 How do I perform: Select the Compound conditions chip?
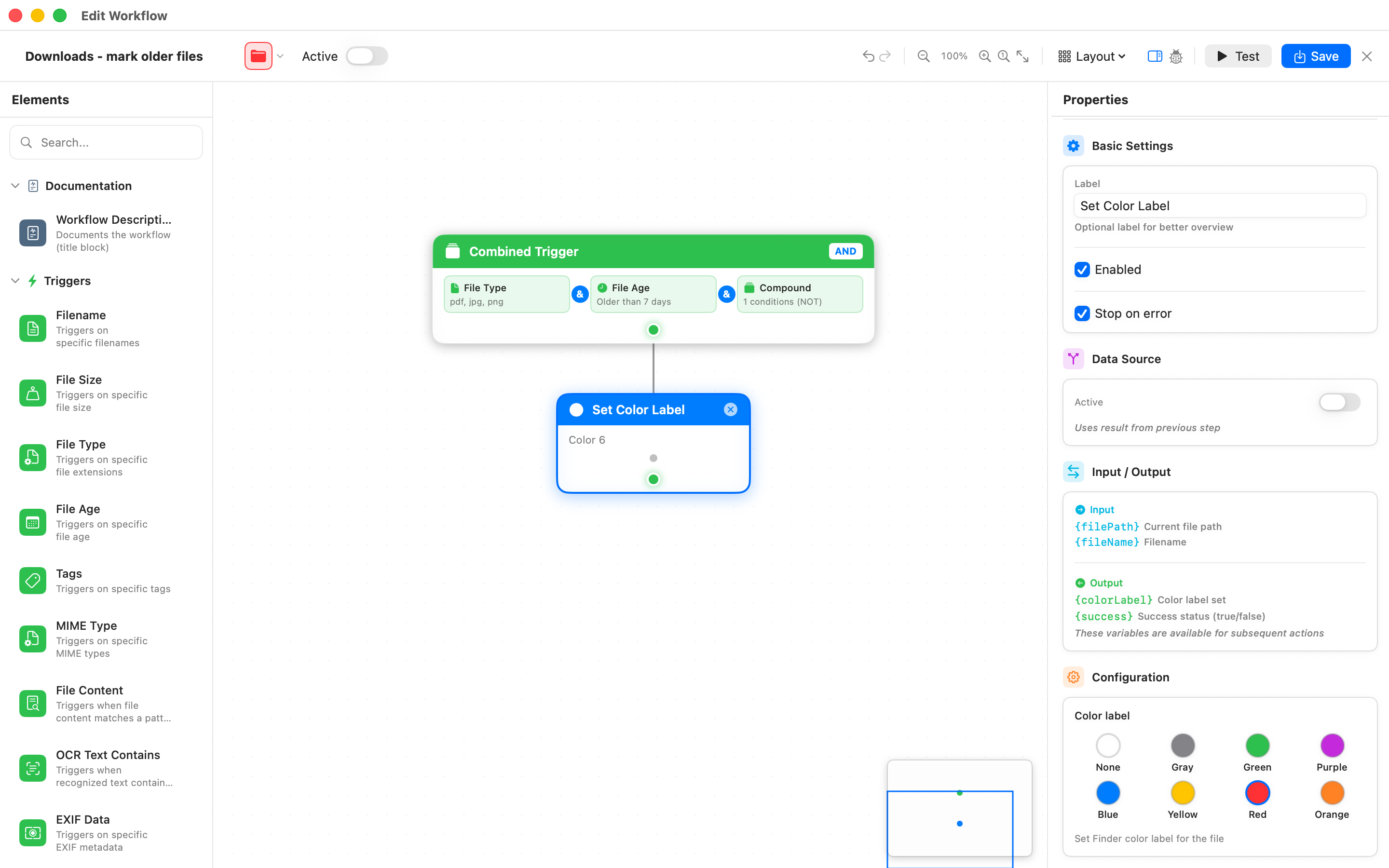click(800, 294)
